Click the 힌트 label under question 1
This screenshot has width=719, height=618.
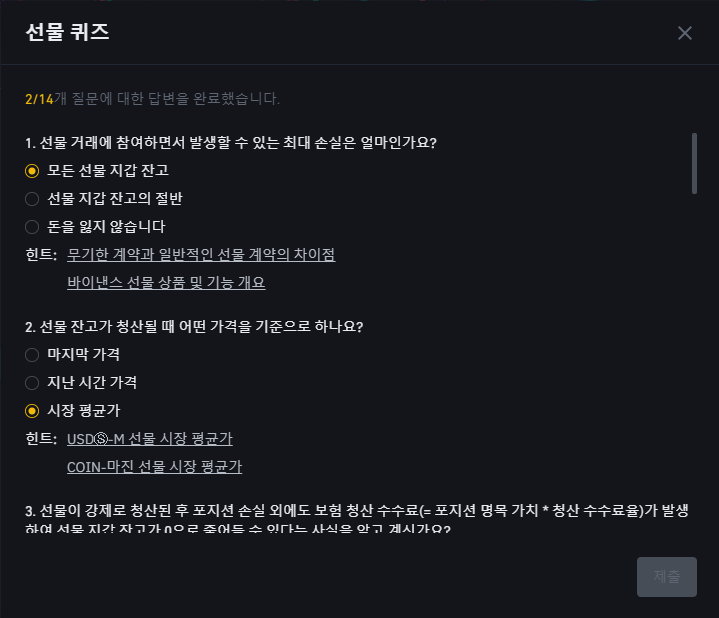point(41,254)
